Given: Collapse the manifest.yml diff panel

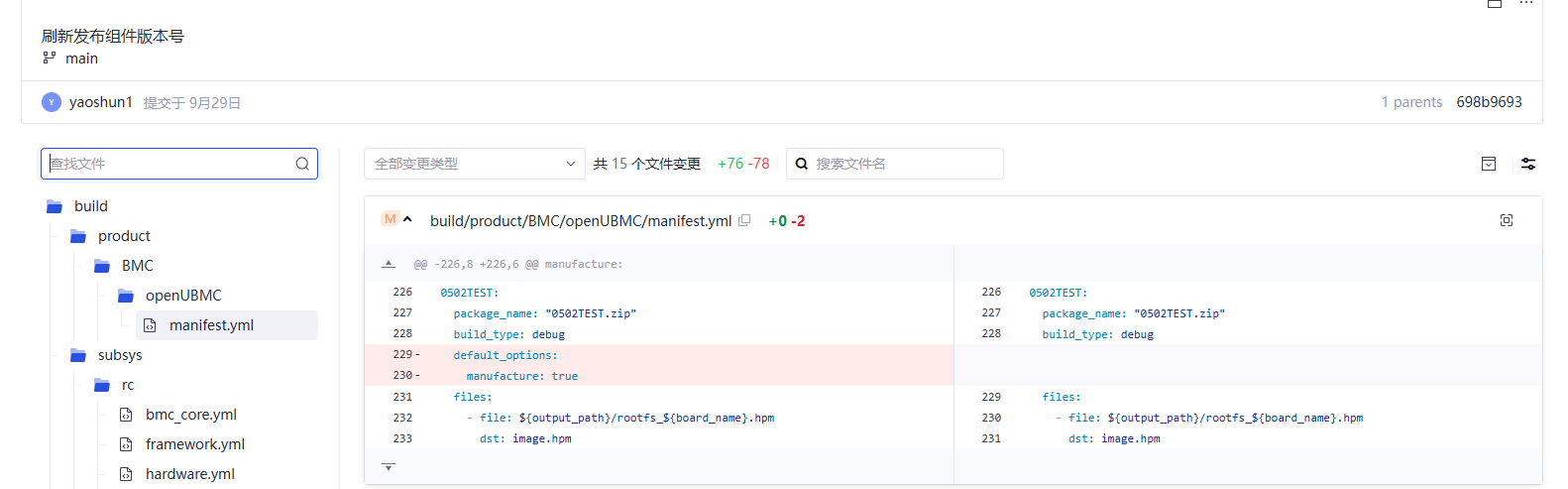Looking at the screenshot, I should pos(407,219).
